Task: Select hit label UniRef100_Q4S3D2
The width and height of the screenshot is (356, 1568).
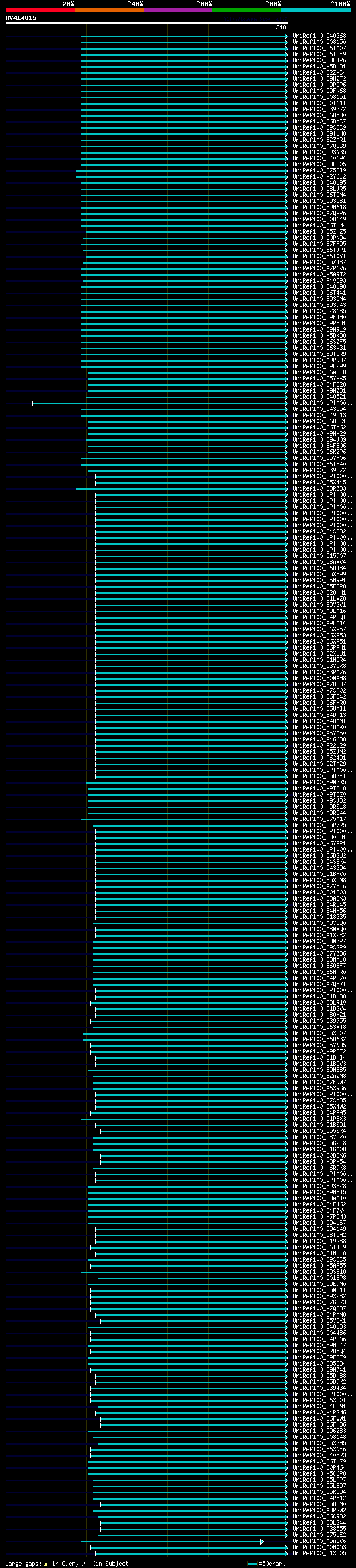Action: click(319, 531)
